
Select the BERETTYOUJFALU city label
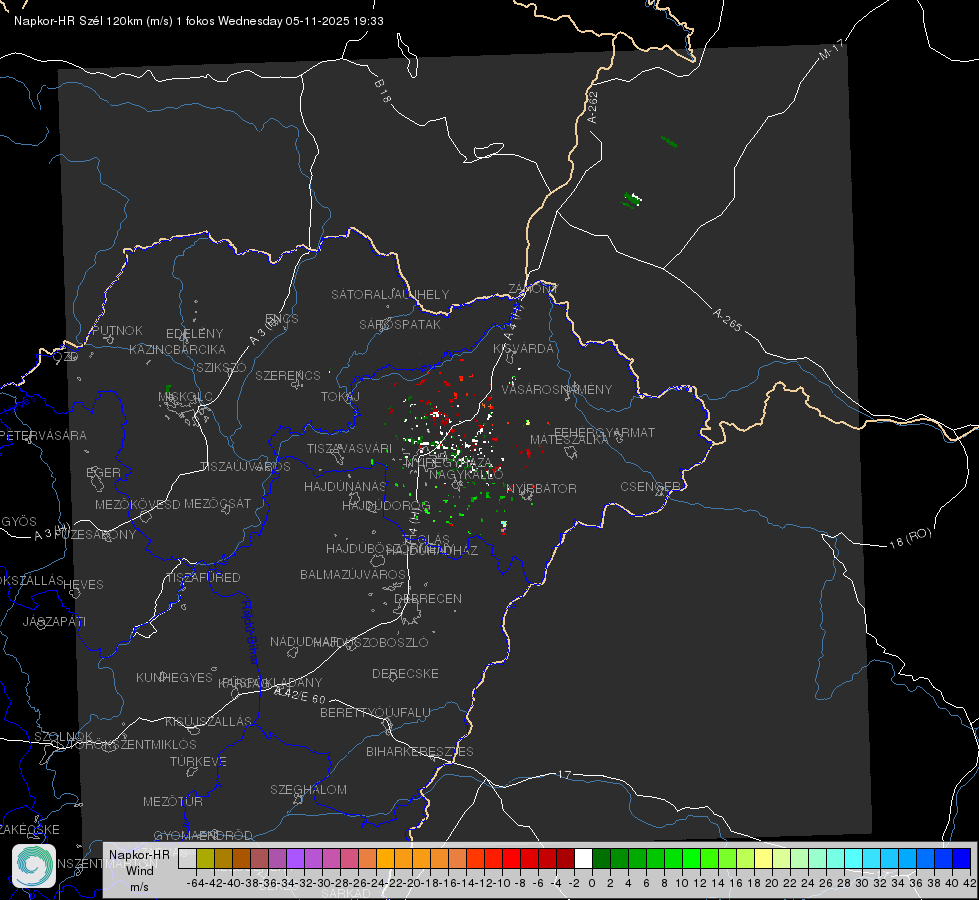pos(375,713)
